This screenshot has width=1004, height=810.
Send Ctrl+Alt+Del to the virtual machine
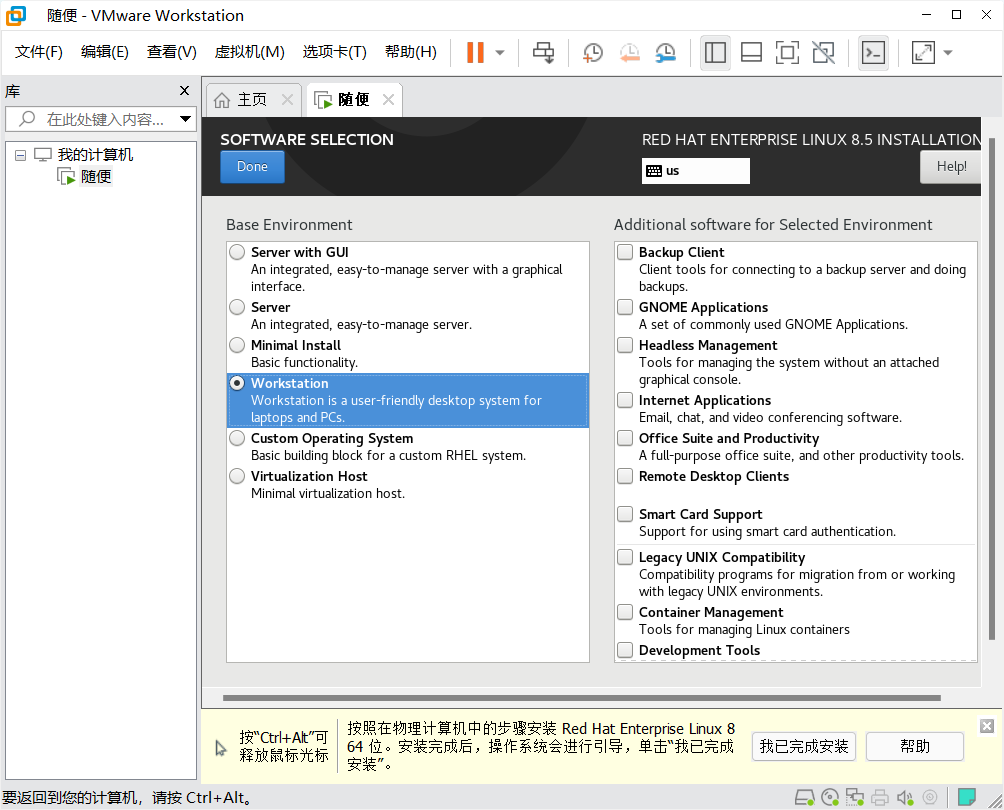coord(544,53)
